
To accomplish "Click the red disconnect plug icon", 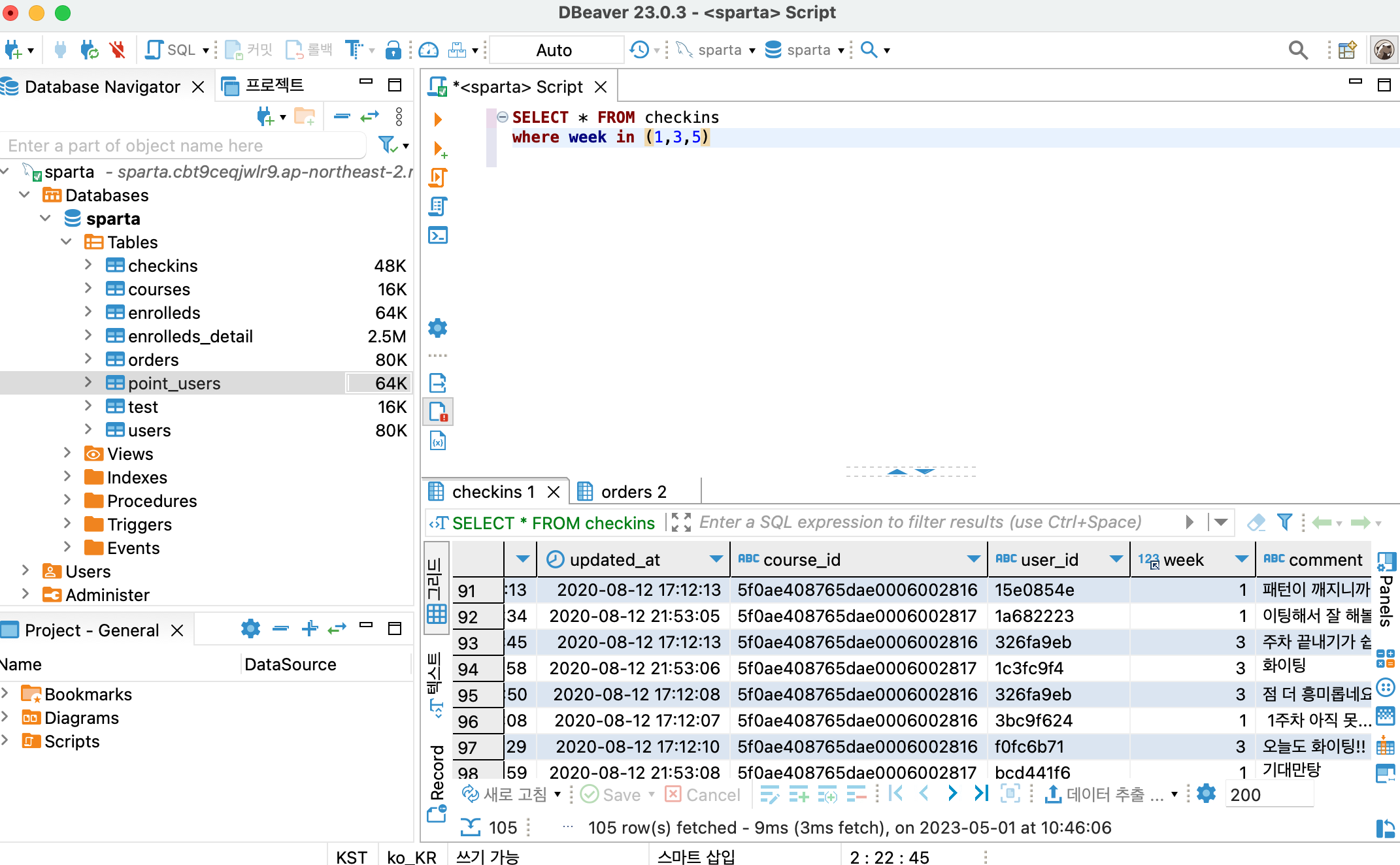I will [x=117, y=50].
